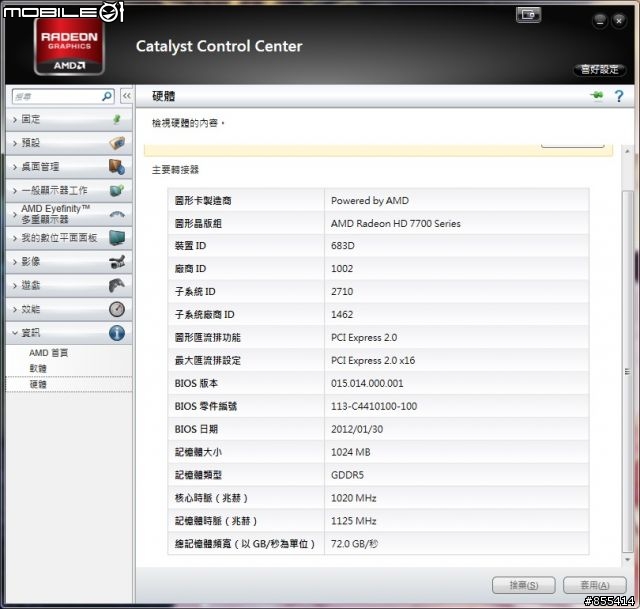The width and height of the screenshot is (640, 609).
Task: Minimize the Catalyst Control Center window
Action: point(600,20)
